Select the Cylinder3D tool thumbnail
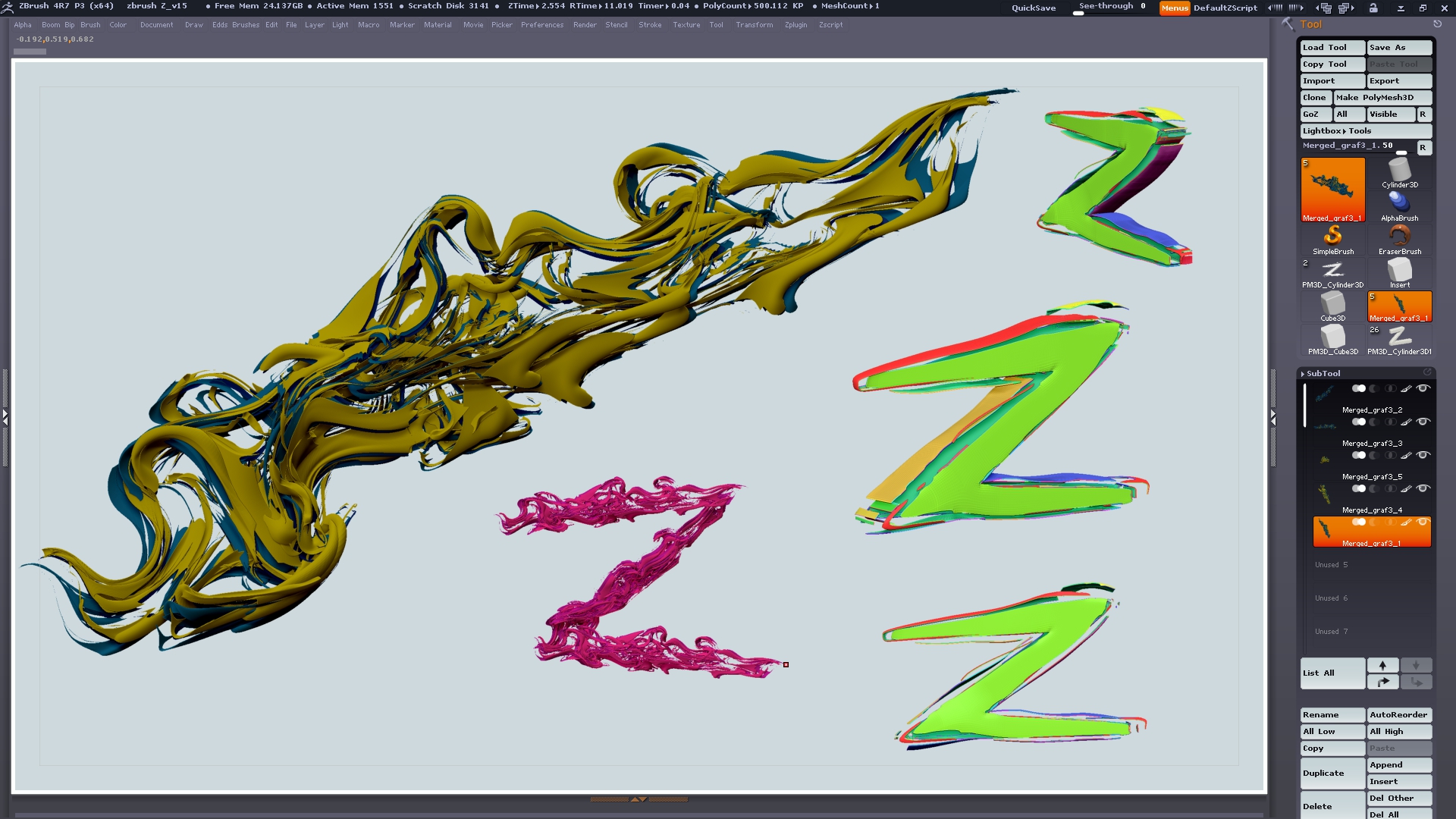The height and width of the screenshot is (819, 1456). pyautogui.click(x=1399, y=173)
